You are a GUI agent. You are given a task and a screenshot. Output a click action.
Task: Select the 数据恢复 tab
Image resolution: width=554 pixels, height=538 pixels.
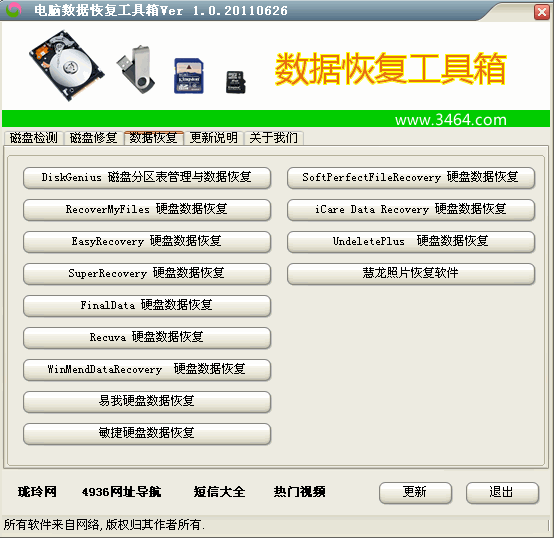(x=154, y=137)
